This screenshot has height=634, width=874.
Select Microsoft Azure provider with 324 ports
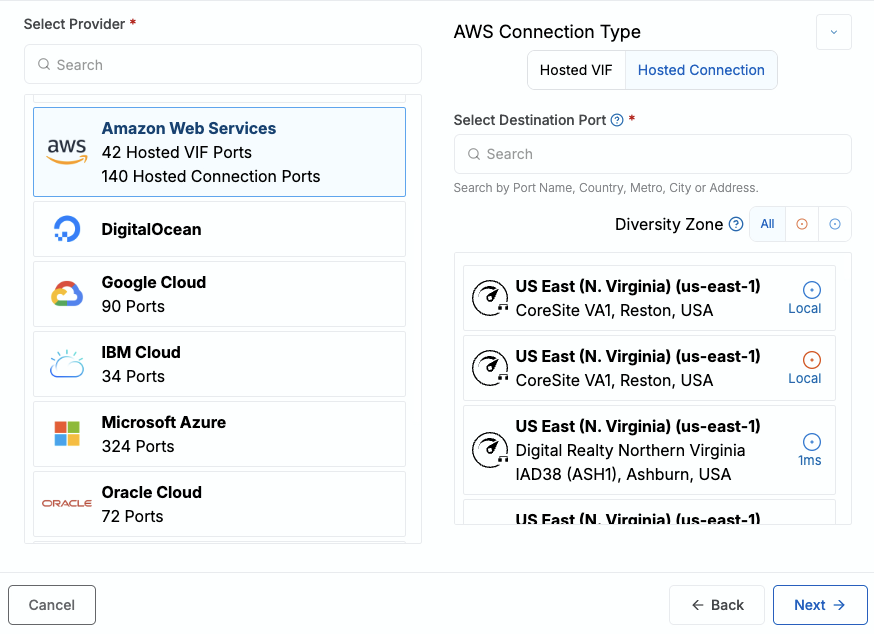click(x=220, y=434)
